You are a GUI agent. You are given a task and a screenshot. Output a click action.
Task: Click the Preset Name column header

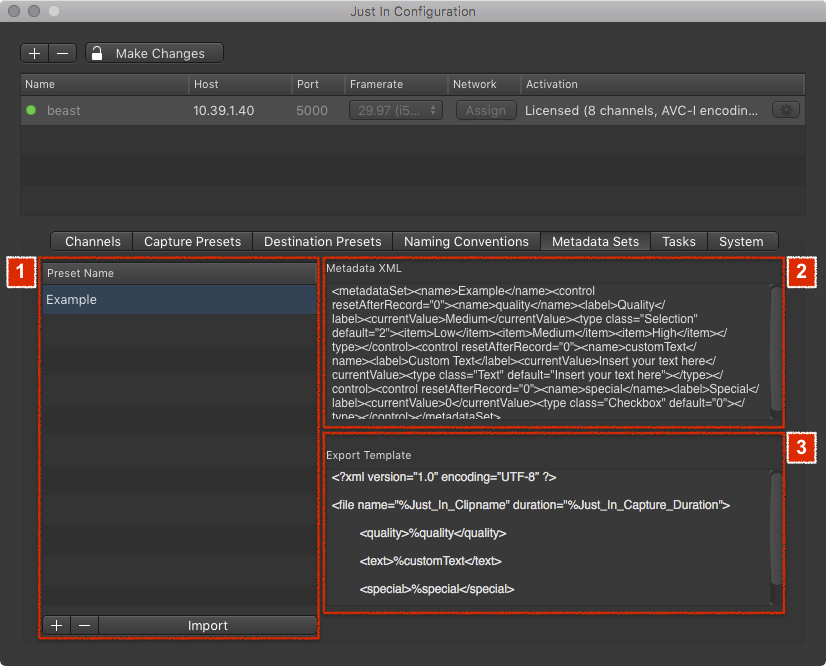(179, 273)
